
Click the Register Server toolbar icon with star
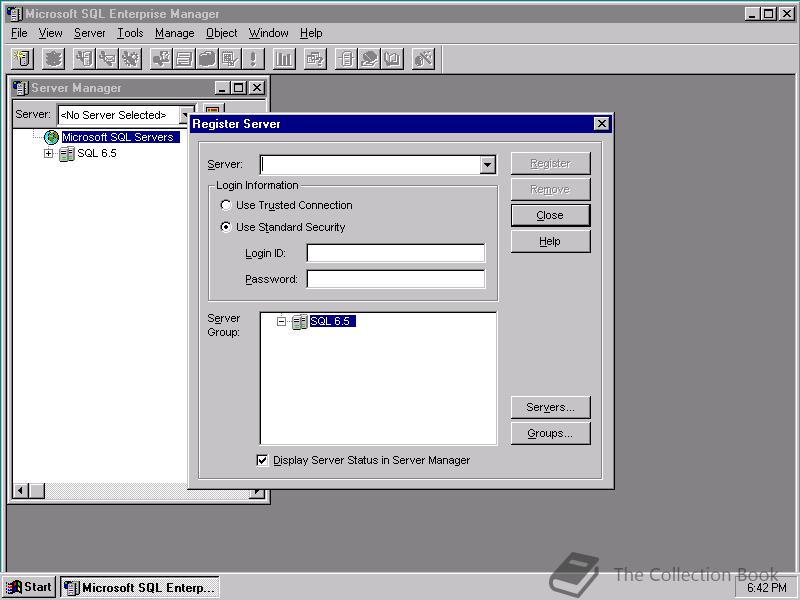click(x=22, y=59)
